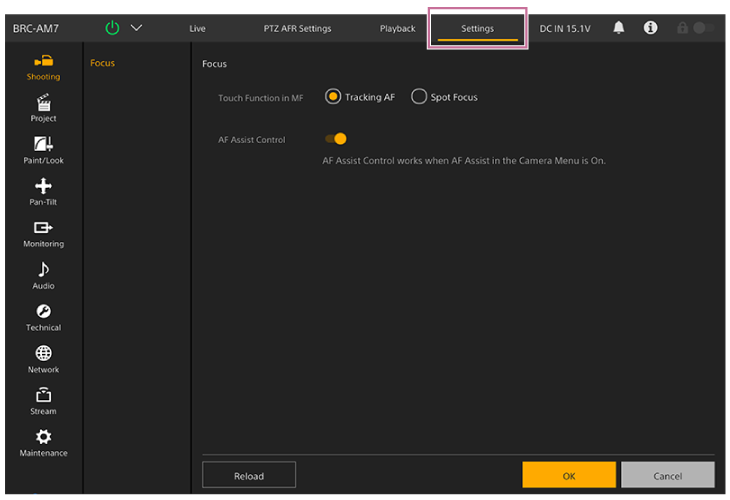Open Pan-Tilt settings category
Viewport: 730px width, 500px height.
(x=43, y=192)
